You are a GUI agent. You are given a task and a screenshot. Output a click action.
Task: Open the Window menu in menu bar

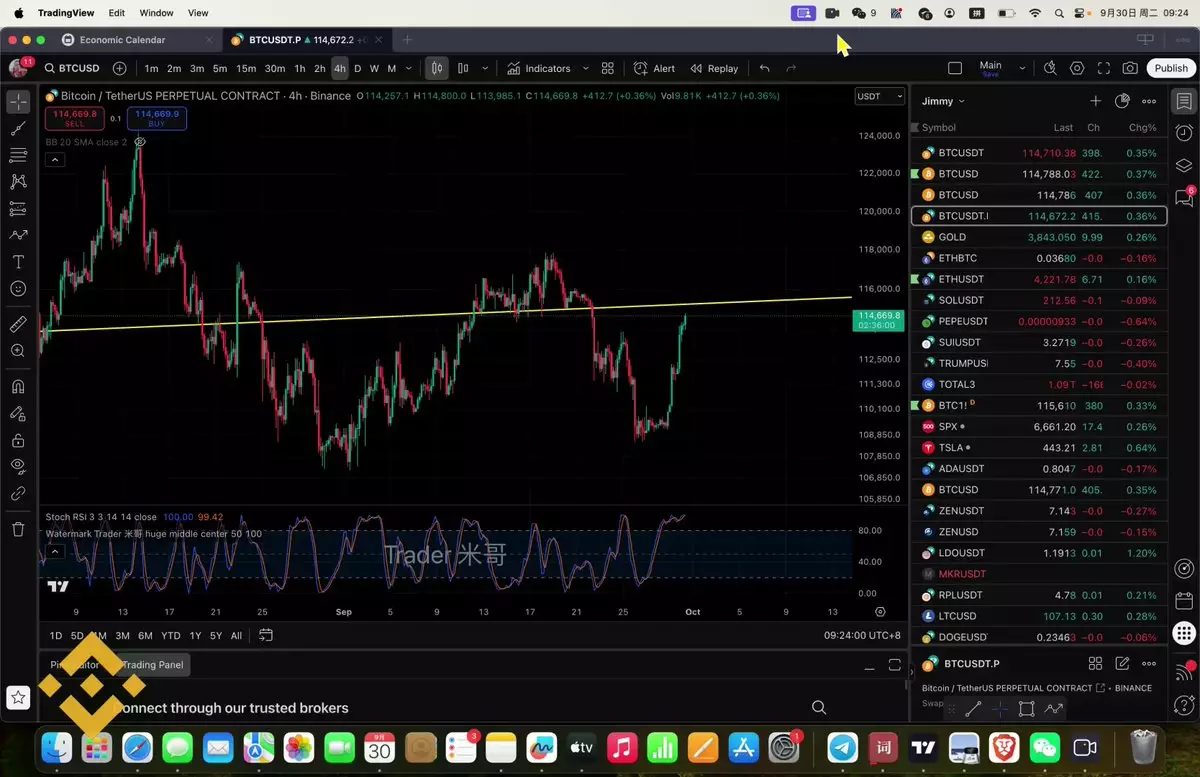156,13
